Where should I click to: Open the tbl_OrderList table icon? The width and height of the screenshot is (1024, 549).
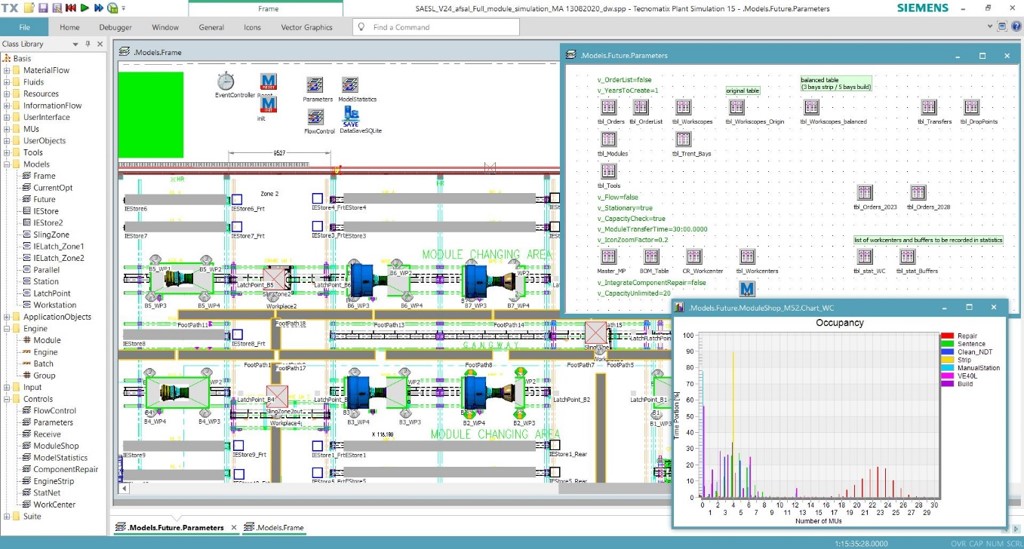641,107
